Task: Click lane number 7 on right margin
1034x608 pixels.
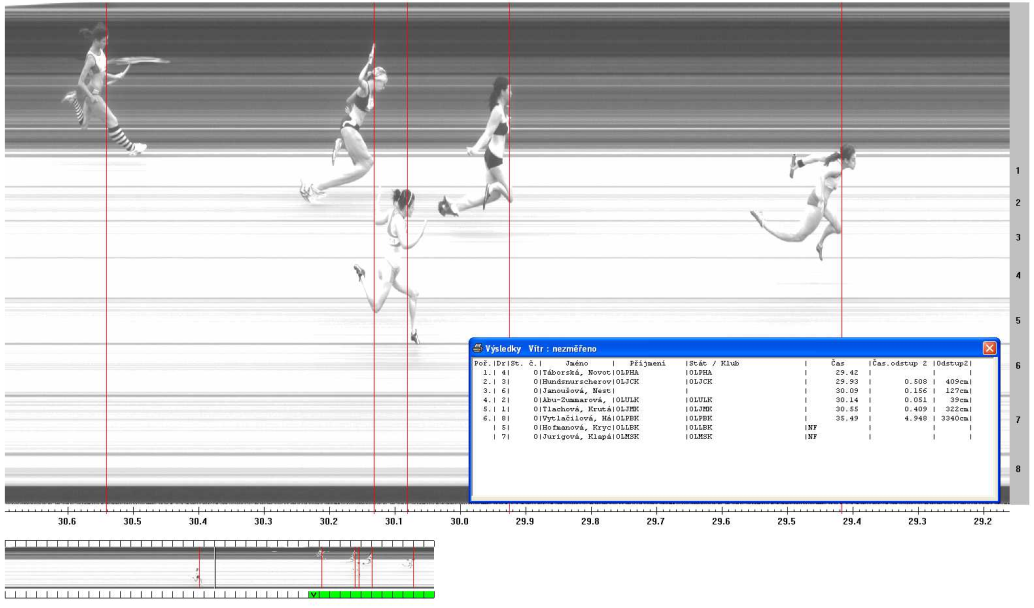Action: point(1018,420)
